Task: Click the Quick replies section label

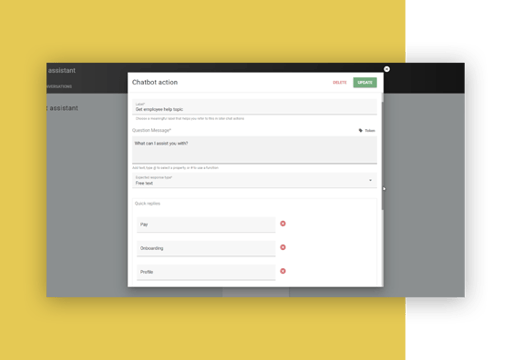Action: point(147,203)
